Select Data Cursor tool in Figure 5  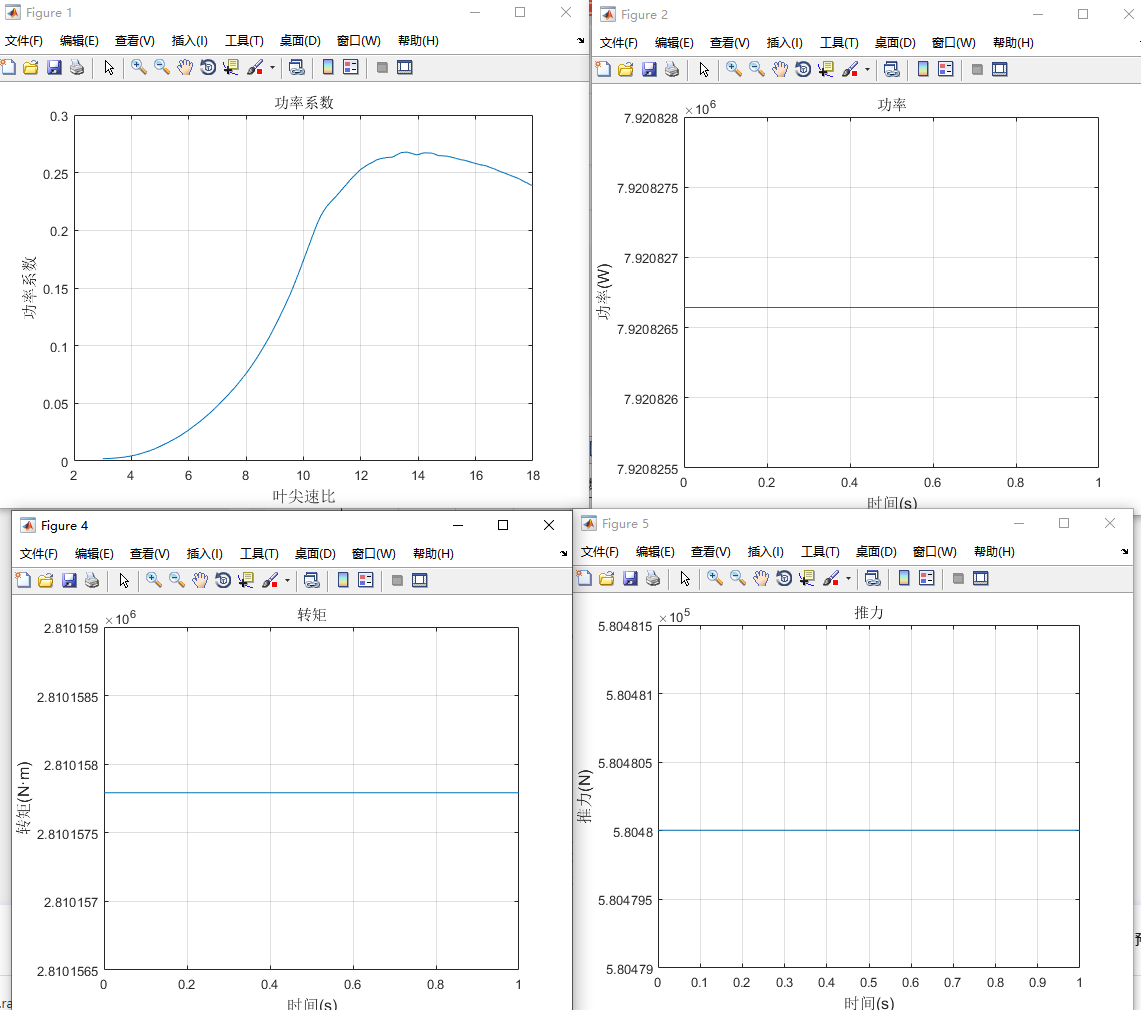(807, 578)
